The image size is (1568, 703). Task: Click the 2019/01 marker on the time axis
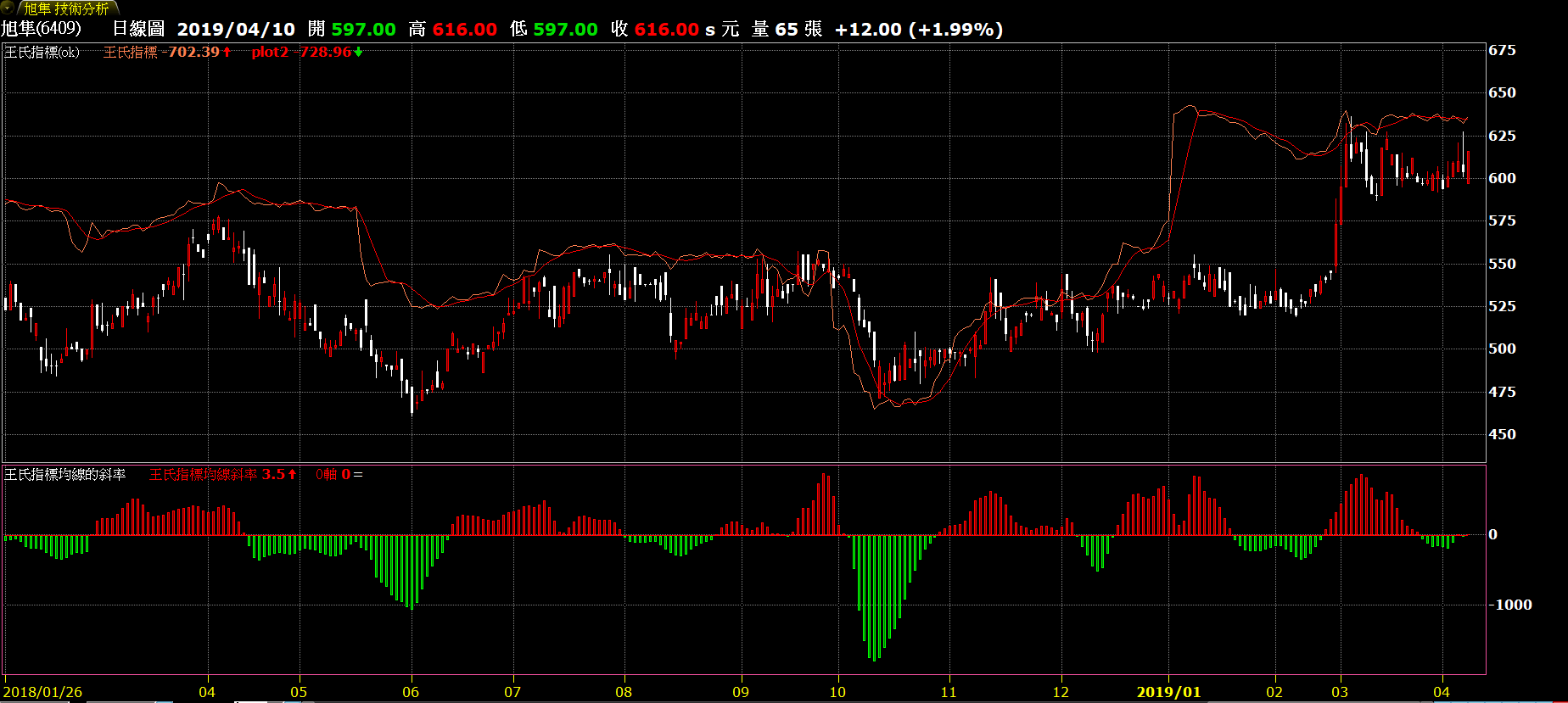[x=1168, y=692]
